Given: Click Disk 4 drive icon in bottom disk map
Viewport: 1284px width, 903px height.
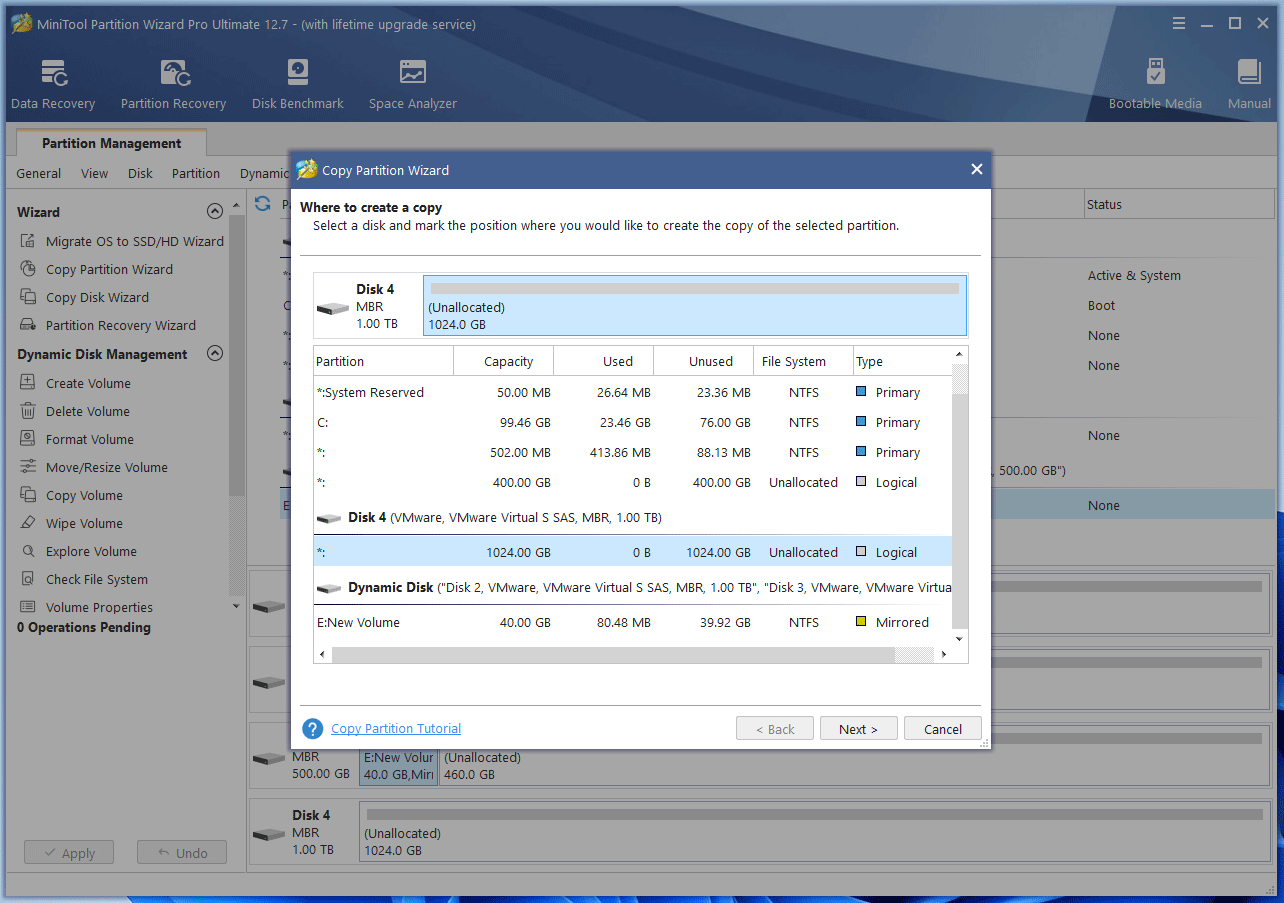Looking at the screenshot, I should pyautogui.click(x=269, y=833).
